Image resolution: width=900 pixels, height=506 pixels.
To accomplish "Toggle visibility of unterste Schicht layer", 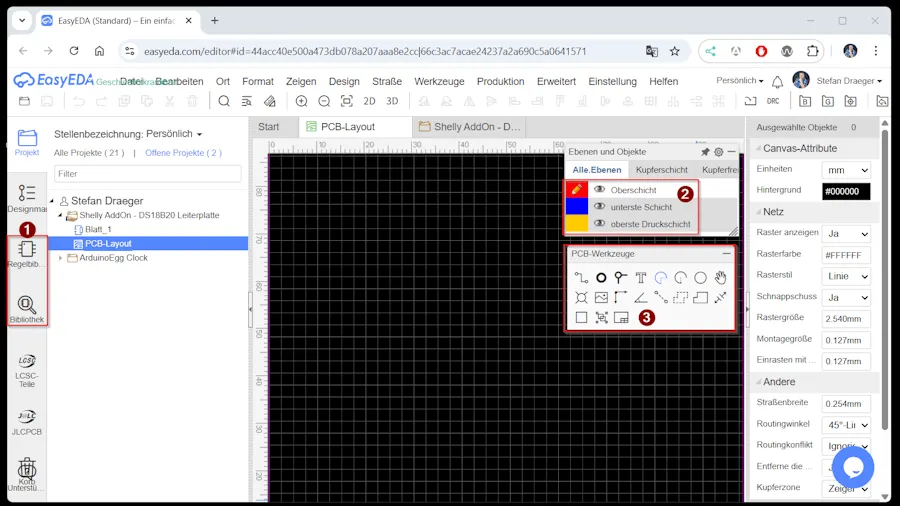I will tap(599, 207).
